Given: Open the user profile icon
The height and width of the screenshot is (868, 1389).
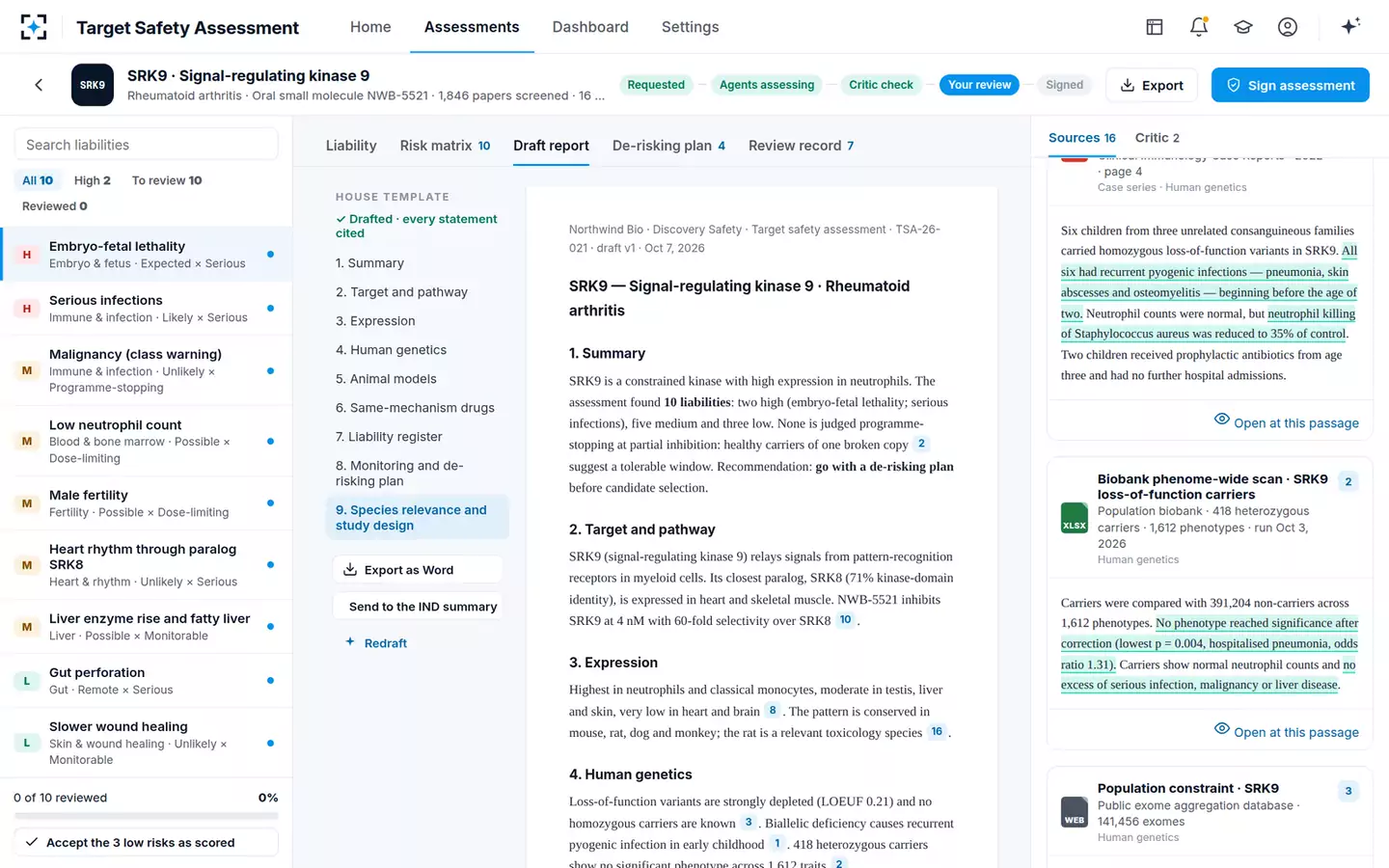Looking at the screenshot, I should click(x=1288, y=27).
